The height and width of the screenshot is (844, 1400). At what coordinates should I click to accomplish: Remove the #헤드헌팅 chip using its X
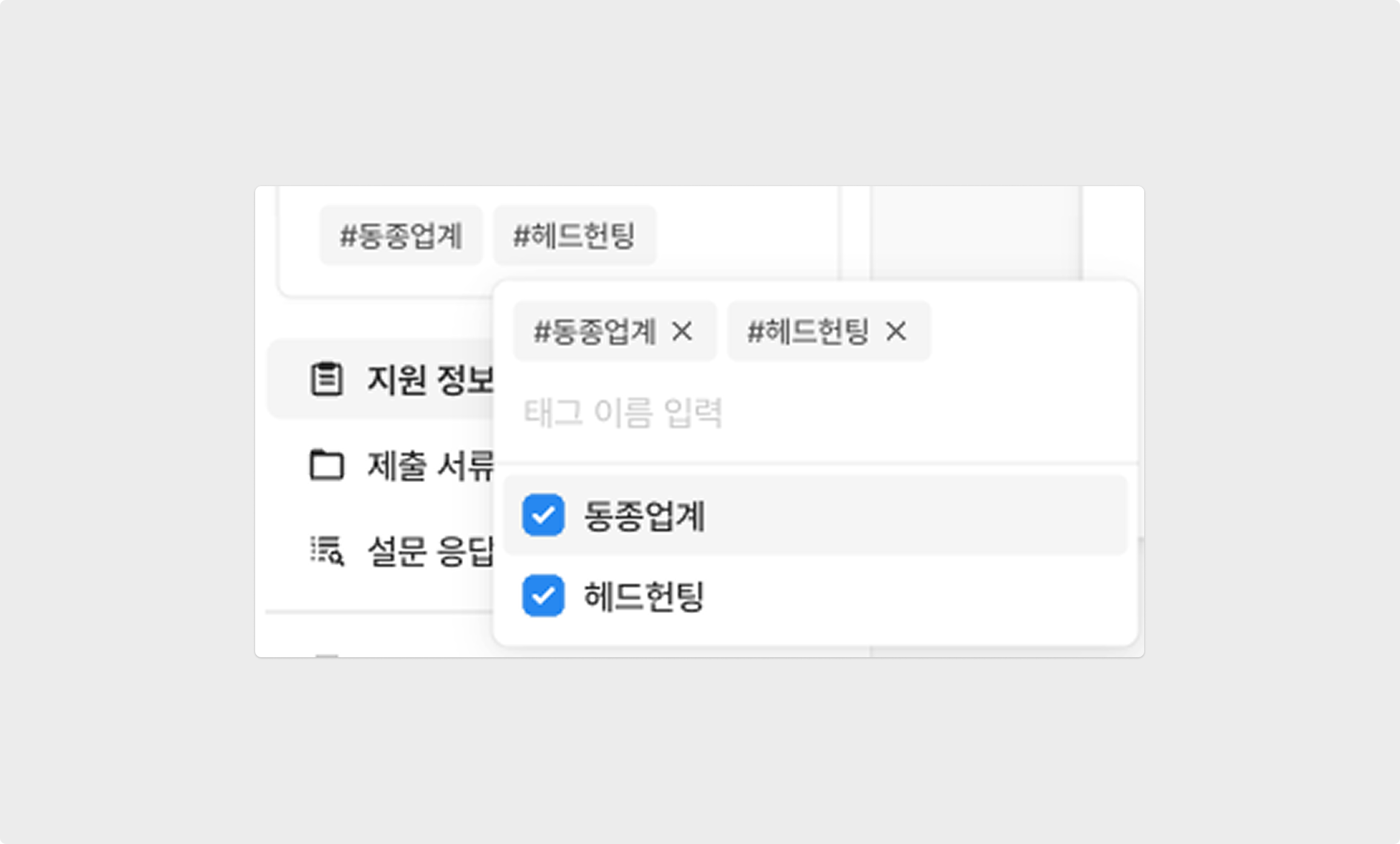click(x=896, y=332)
